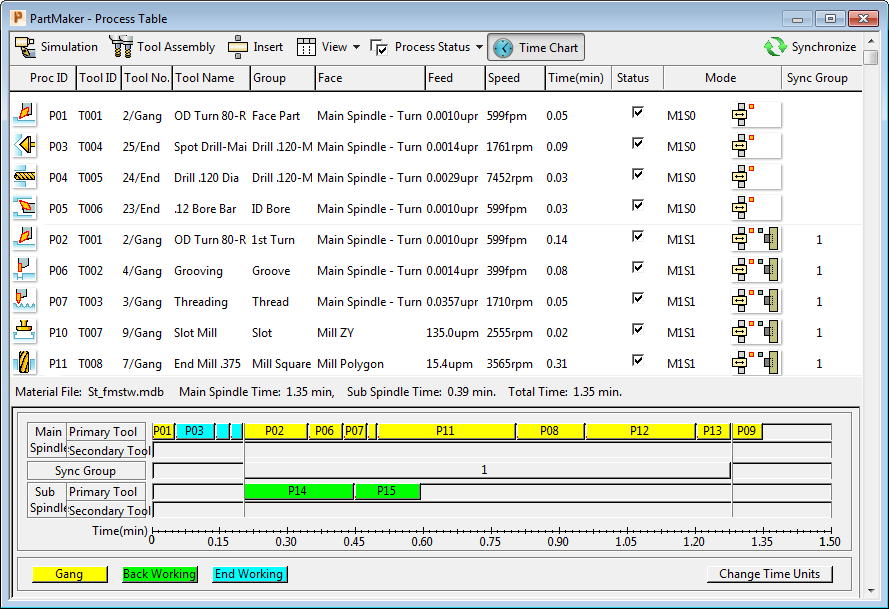This screenshot has width=889, height=609.
Task: Click the Change Time Units button
Action: point(769,574)
